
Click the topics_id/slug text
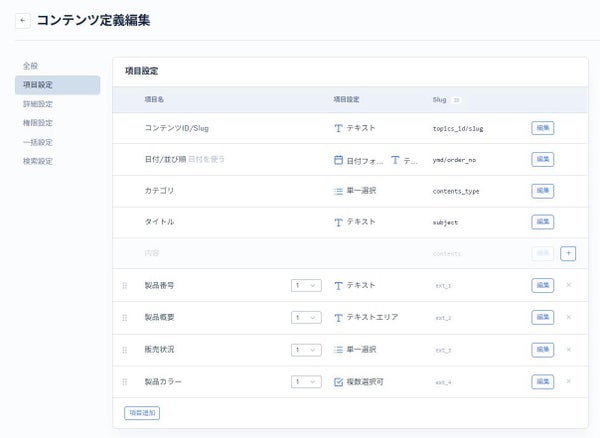(x=458, y=129)
